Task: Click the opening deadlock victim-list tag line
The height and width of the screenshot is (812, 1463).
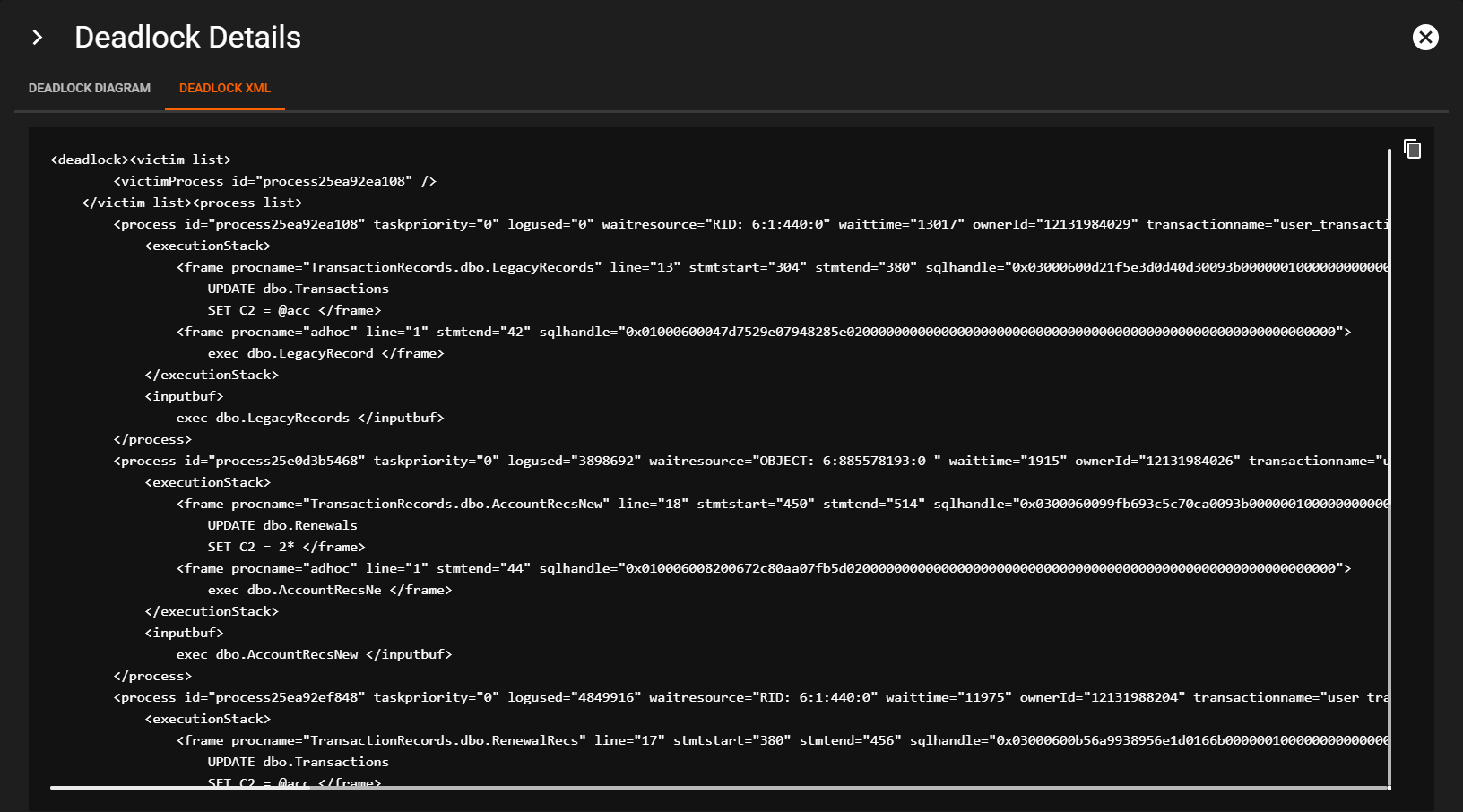Action: (141, 160)
